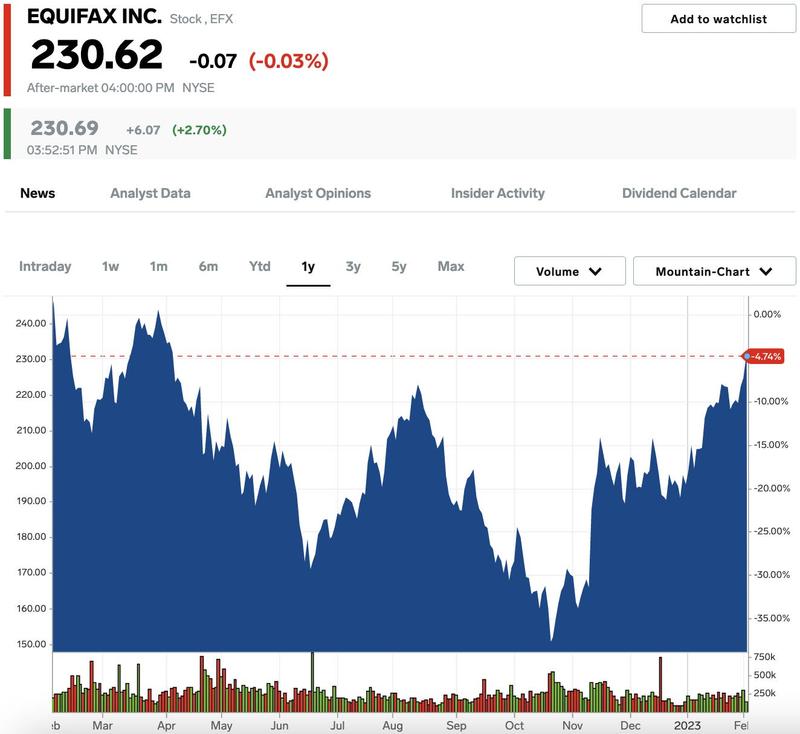Image resolution: width=800 pixels, height=734 pixels.
Task: Click the -35.00% percent axis label
Action: 771,618
